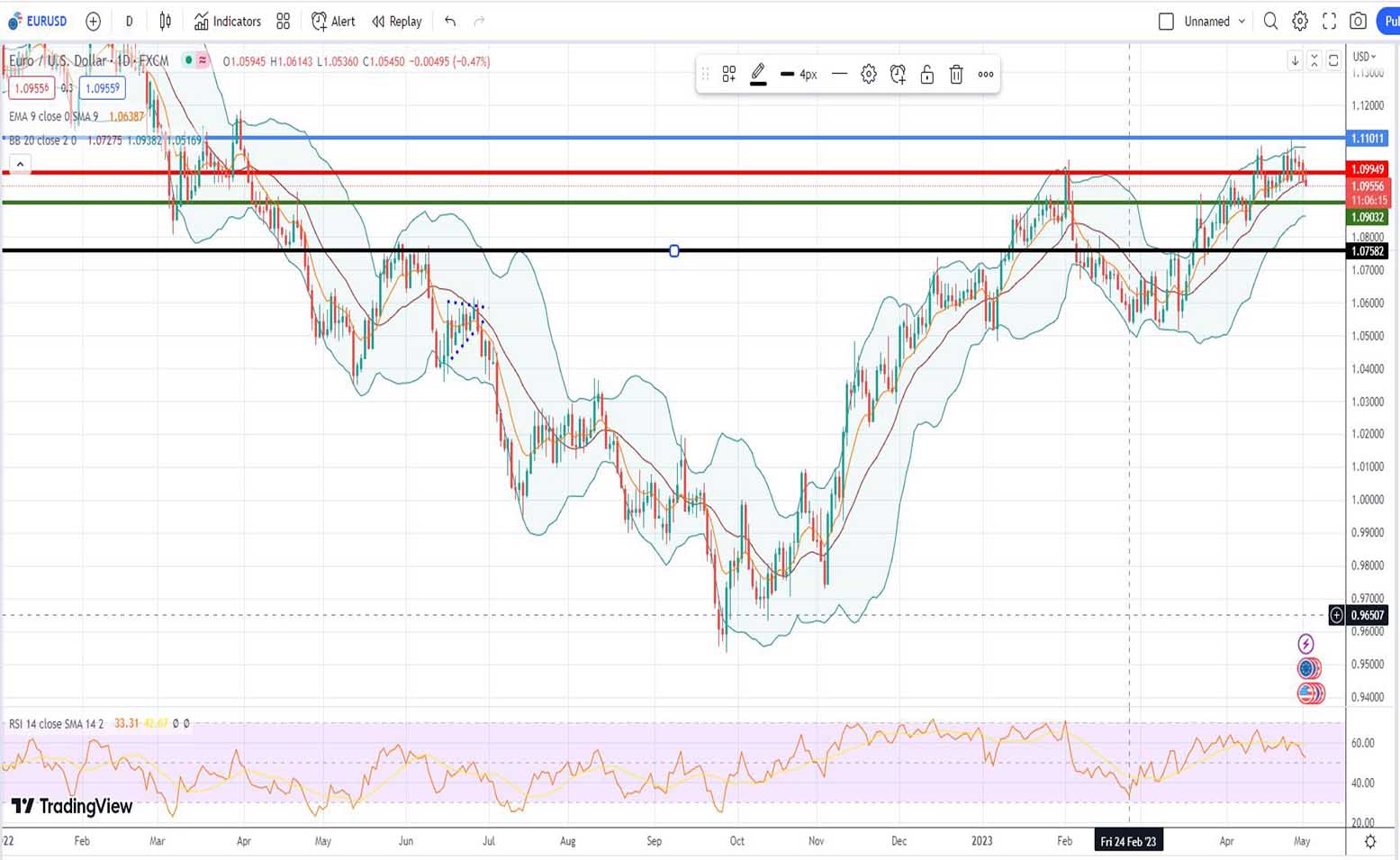Toggle lock on the selected drawing
The height and width of the screenshot is (860, 1400).
(926, 74)
